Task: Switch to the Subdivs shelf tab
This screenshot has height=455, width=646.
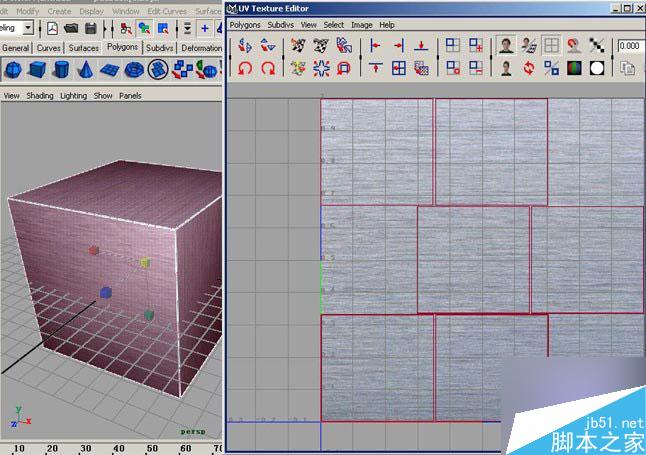Action: point(160,48)
